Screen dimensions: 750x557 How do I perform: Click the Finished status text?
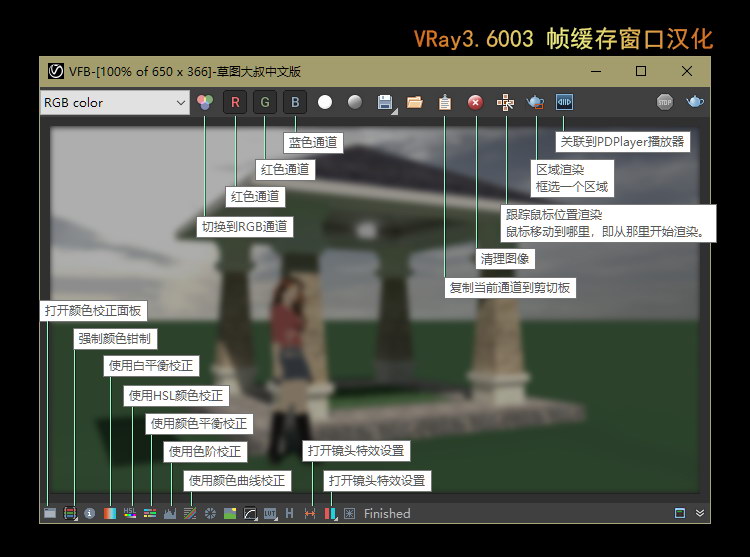[x=387, y=513]
